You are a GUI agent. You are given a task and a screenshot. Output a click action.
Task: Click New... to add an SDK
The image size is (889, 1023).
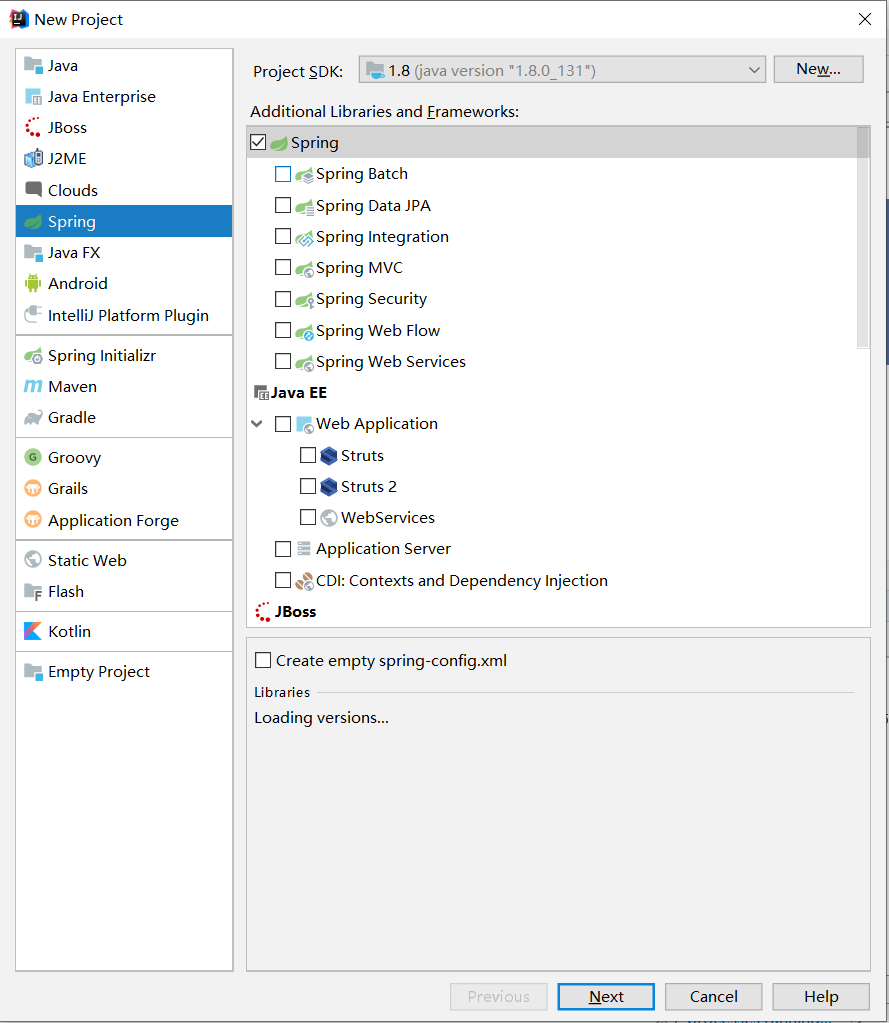[x=819, y=69]
